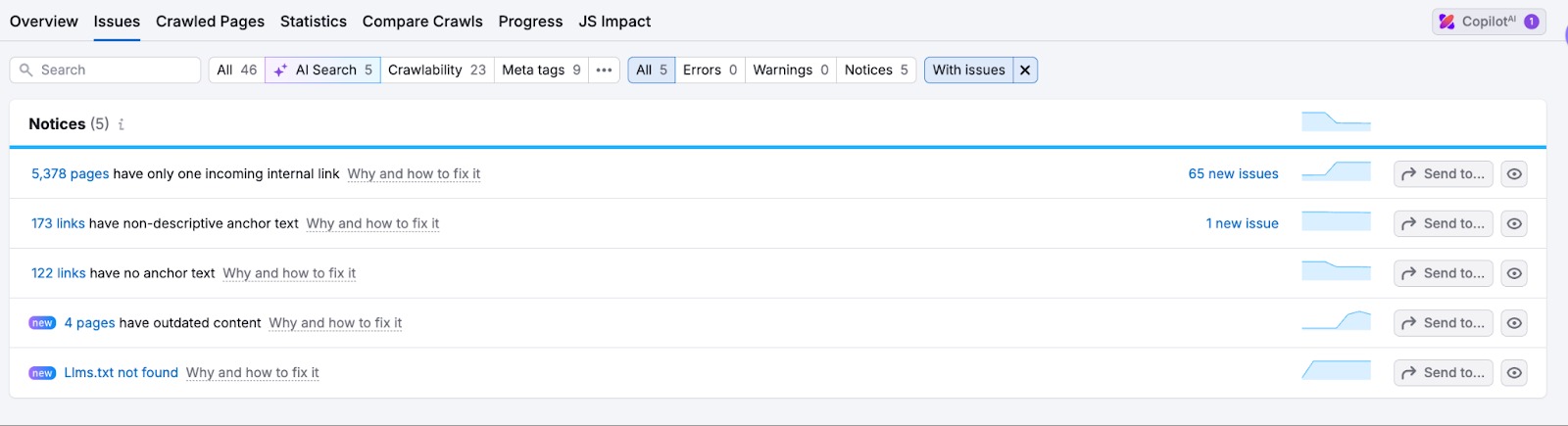This screenshot has height=426, width=1568.
Task: Click Notices header trend chart
Action: (1336, 121)
